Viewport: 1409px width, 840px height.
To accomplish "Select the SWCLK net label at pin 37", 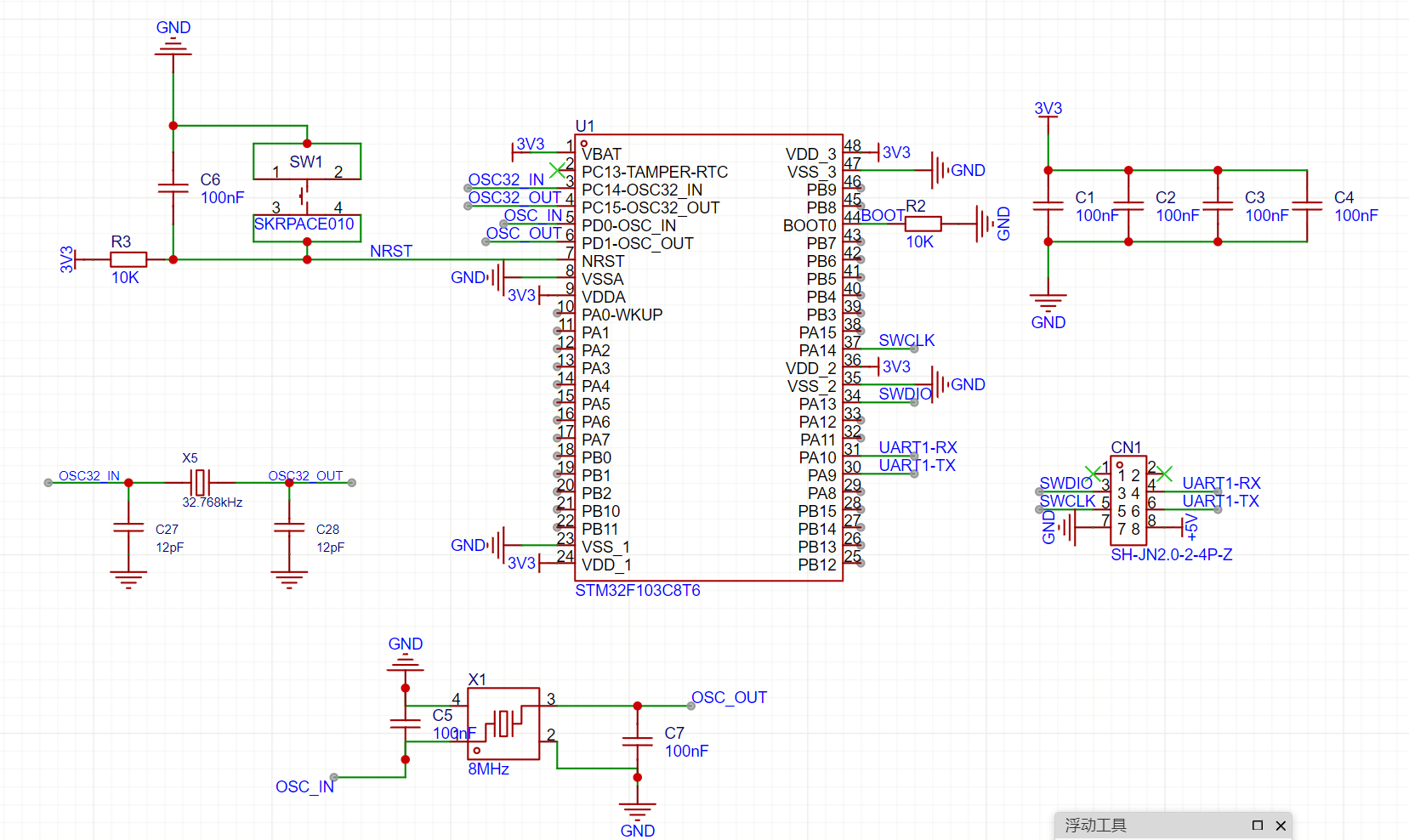I will pos(906,340).
